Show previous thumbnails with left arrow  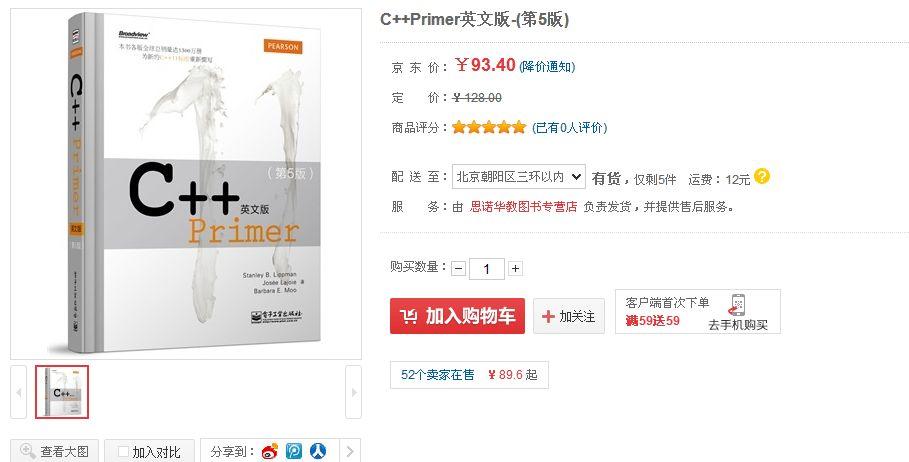[19, 392]
